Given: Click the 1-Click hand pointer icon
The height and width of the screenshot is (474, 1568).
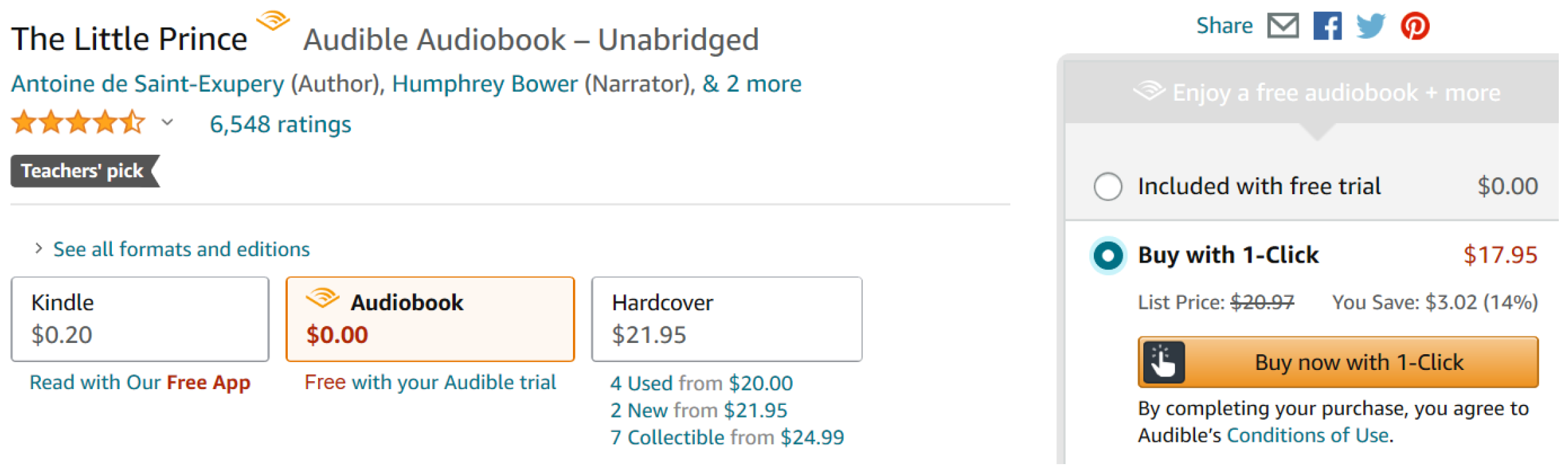Looking at the screenshot, I should point(1164,362).
